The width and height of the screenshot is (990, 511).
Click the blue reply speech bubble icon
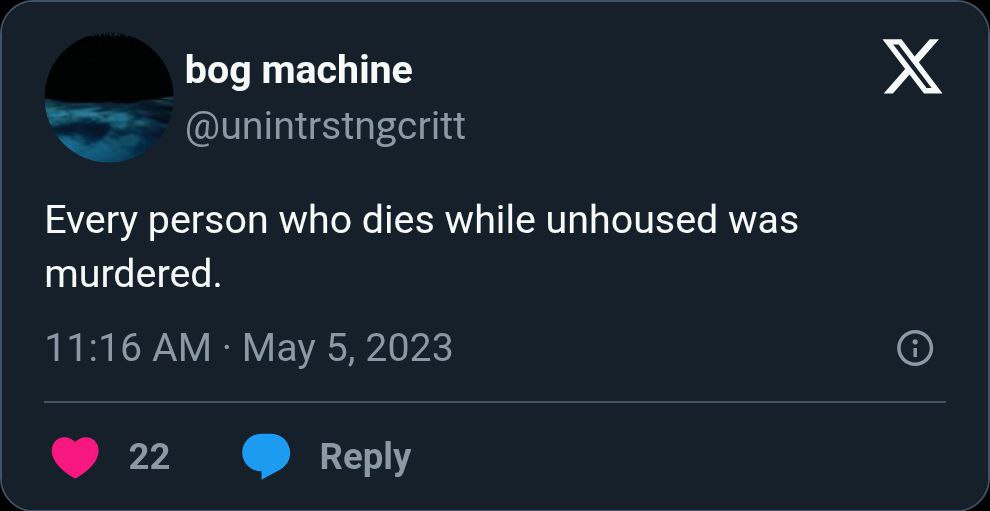266,457
